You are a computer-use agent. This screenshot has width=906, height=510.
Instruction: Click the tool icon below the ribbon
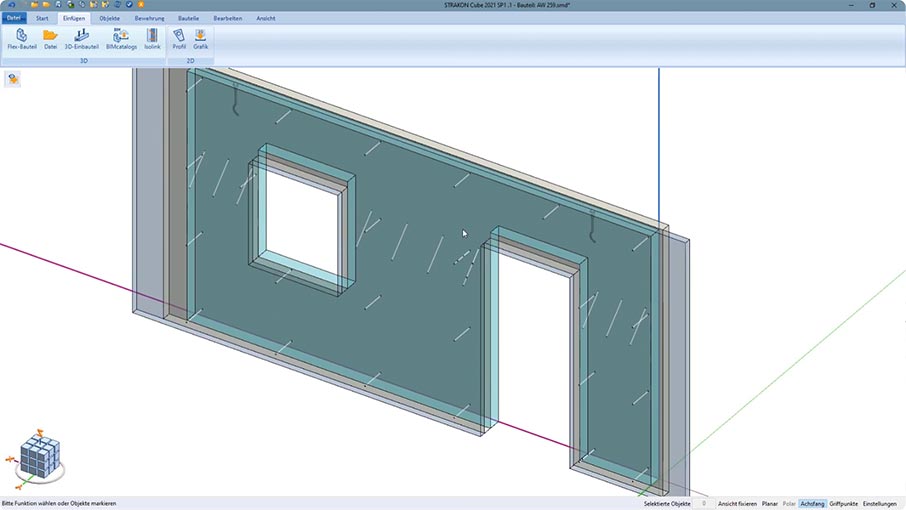point(13,79)
